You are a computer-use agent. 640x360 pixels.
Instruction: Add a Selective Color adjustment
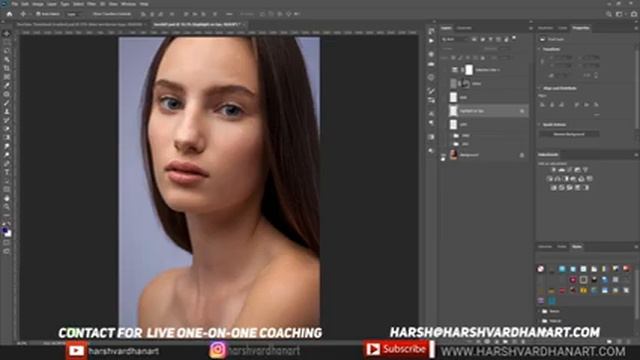578,188
